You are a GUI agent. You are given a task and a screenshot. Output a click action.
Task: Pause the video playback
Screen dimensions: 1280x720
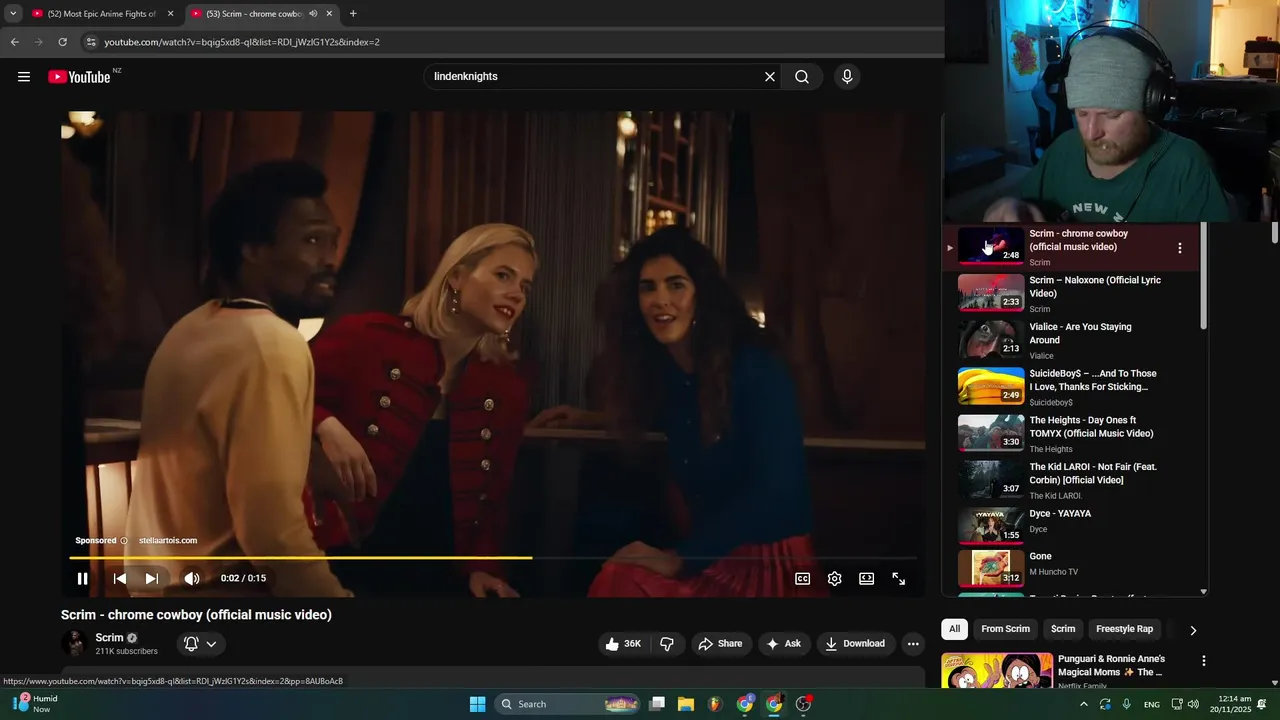click(83, 578)
